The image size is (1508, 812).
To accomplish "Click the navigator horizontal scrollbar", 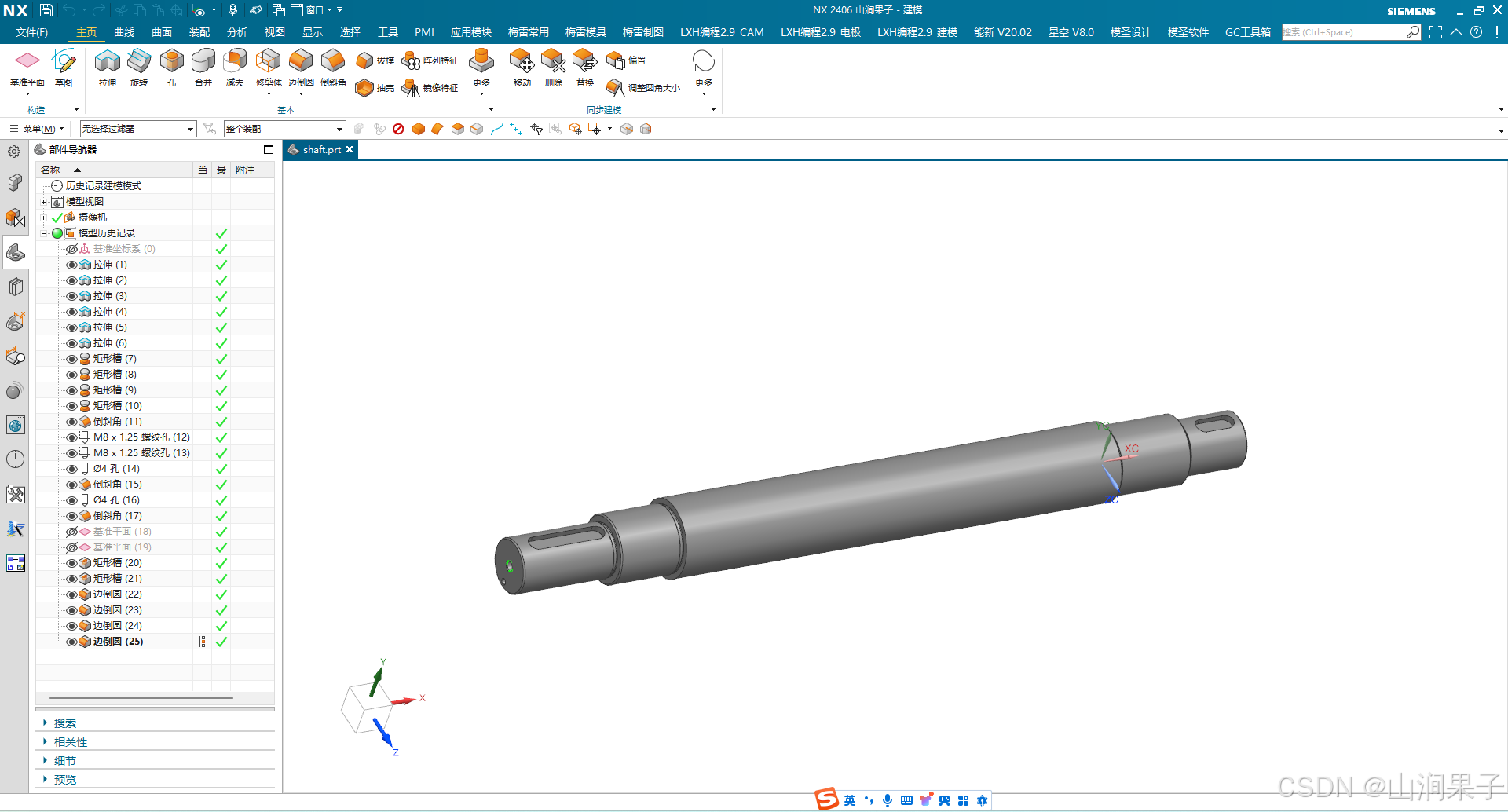I will point(141,697).
